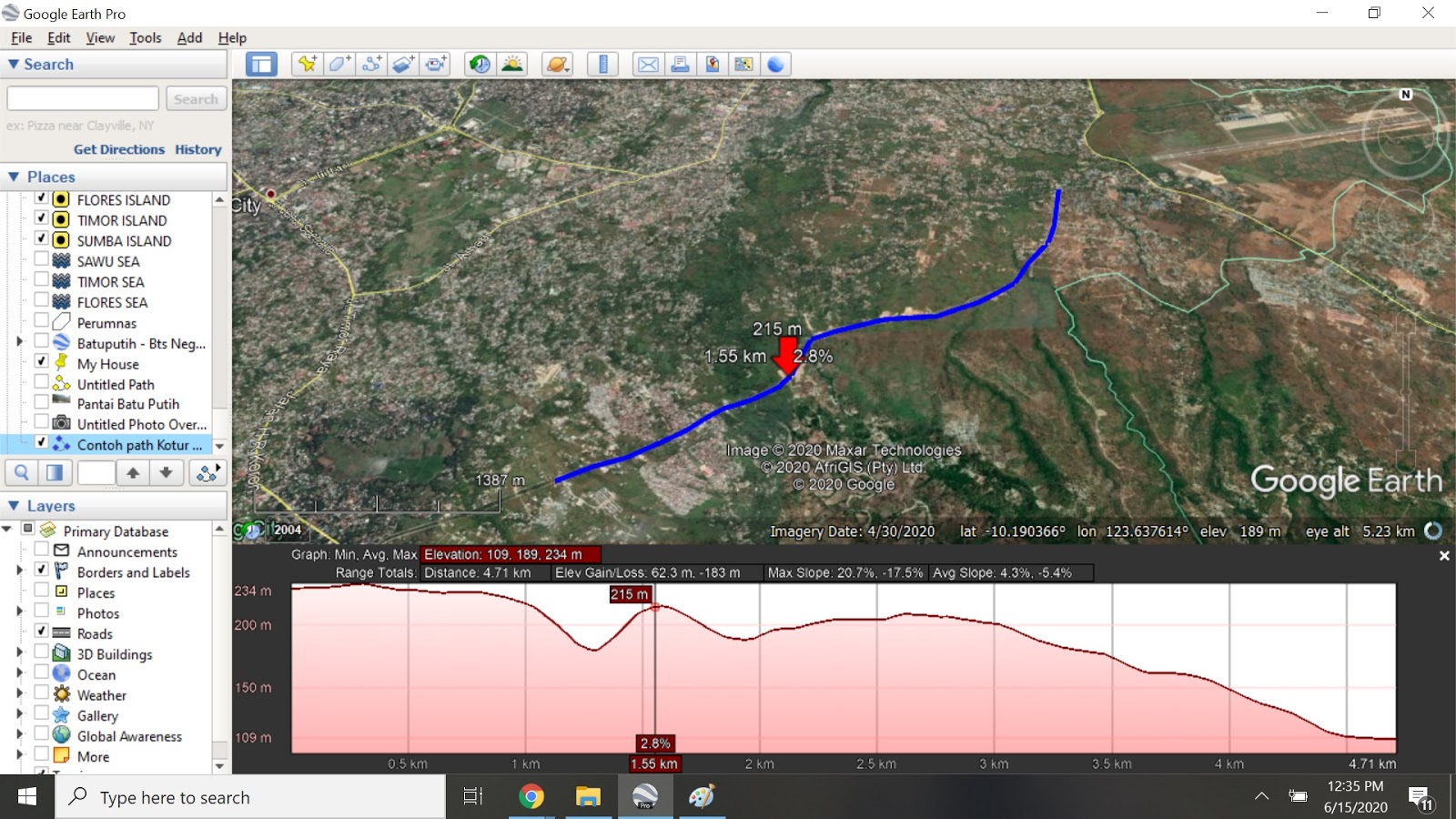The height and width of the screenshot is (819, 1456).
Task: Select the Add Path tool
Action: tap(370, 64)
